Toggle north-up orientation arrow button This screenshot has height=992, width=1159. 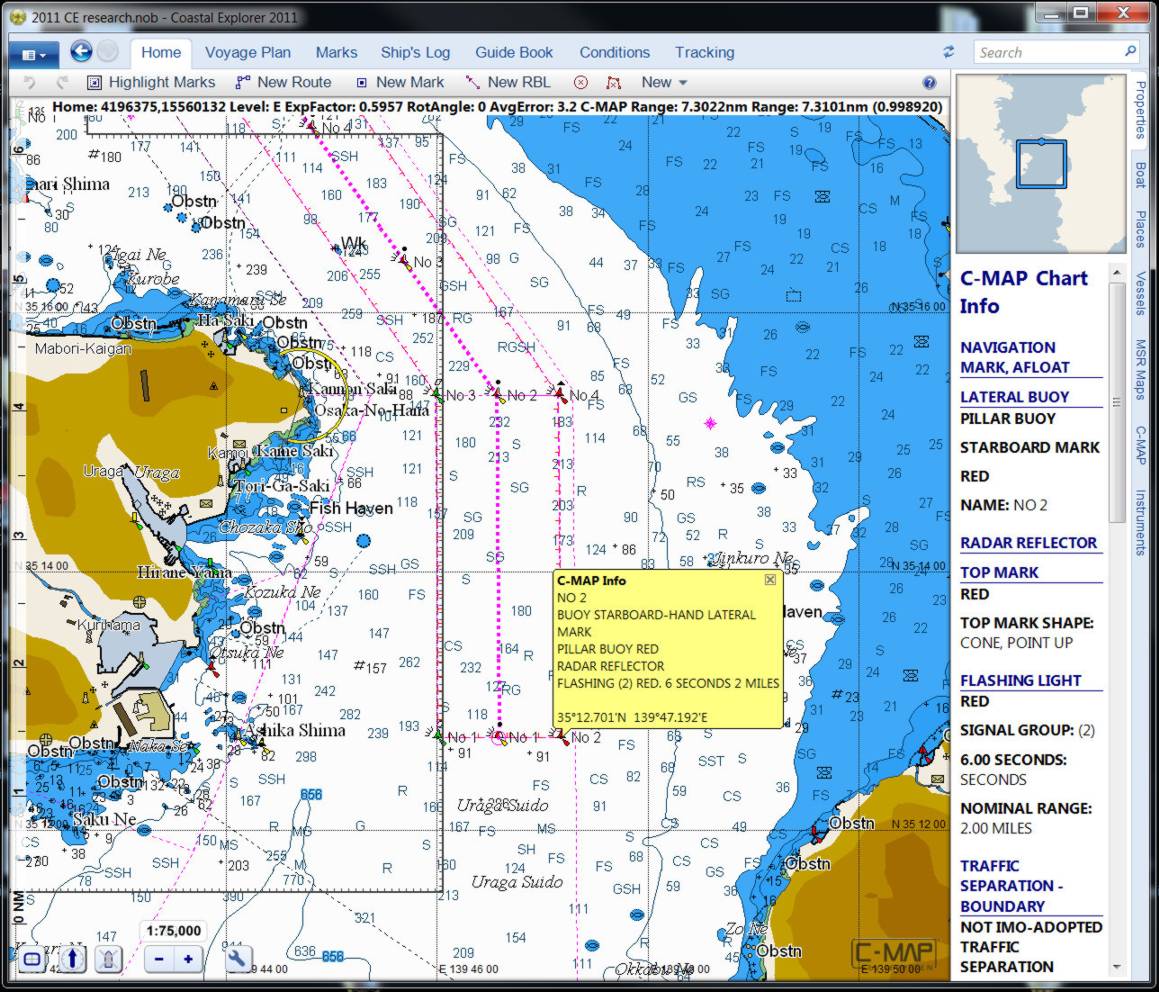pos(72,959)
